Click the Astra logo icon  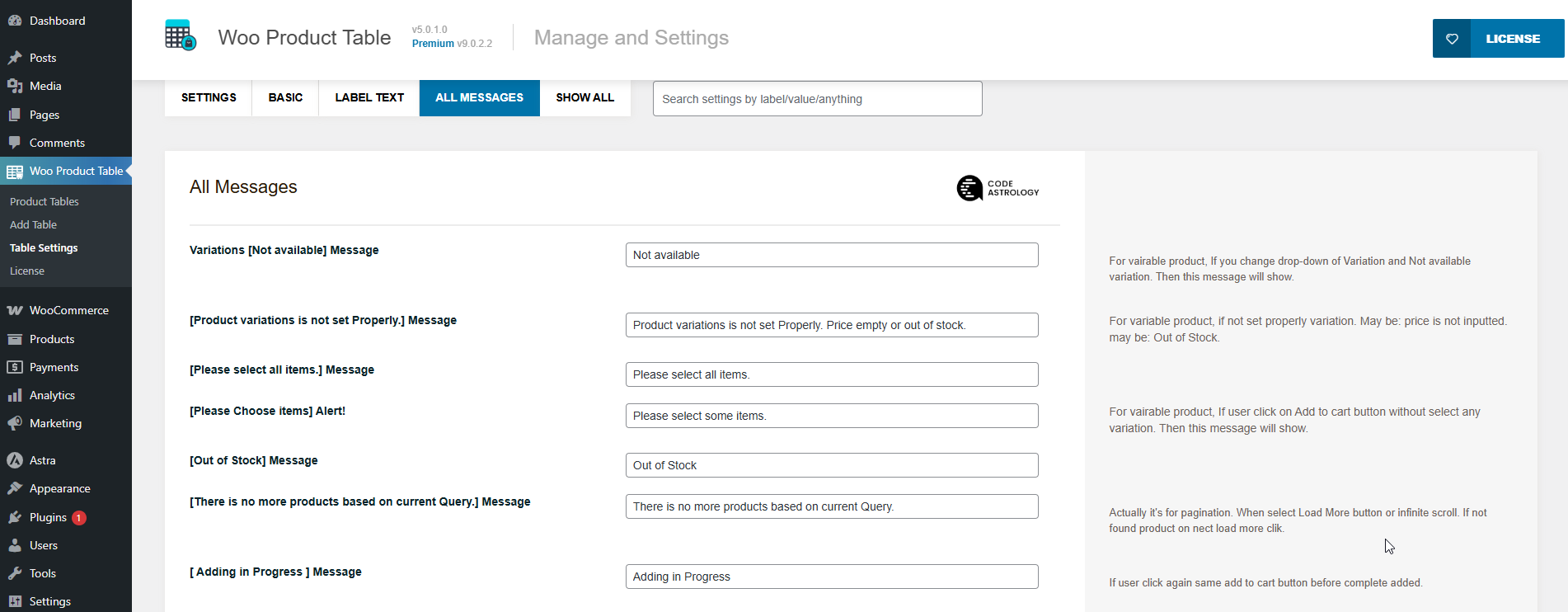click(x=15, y=460)
